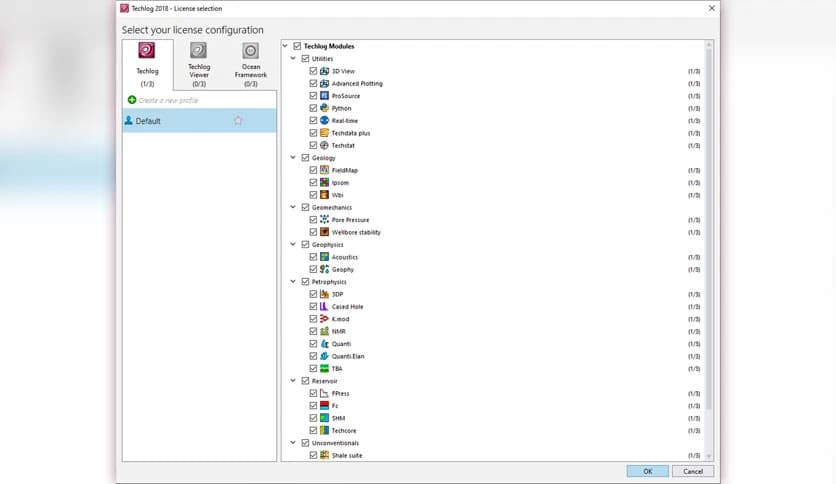836x484 pixels.
Task: Click the 3D View module icon
Action: [x=324, y=71]
